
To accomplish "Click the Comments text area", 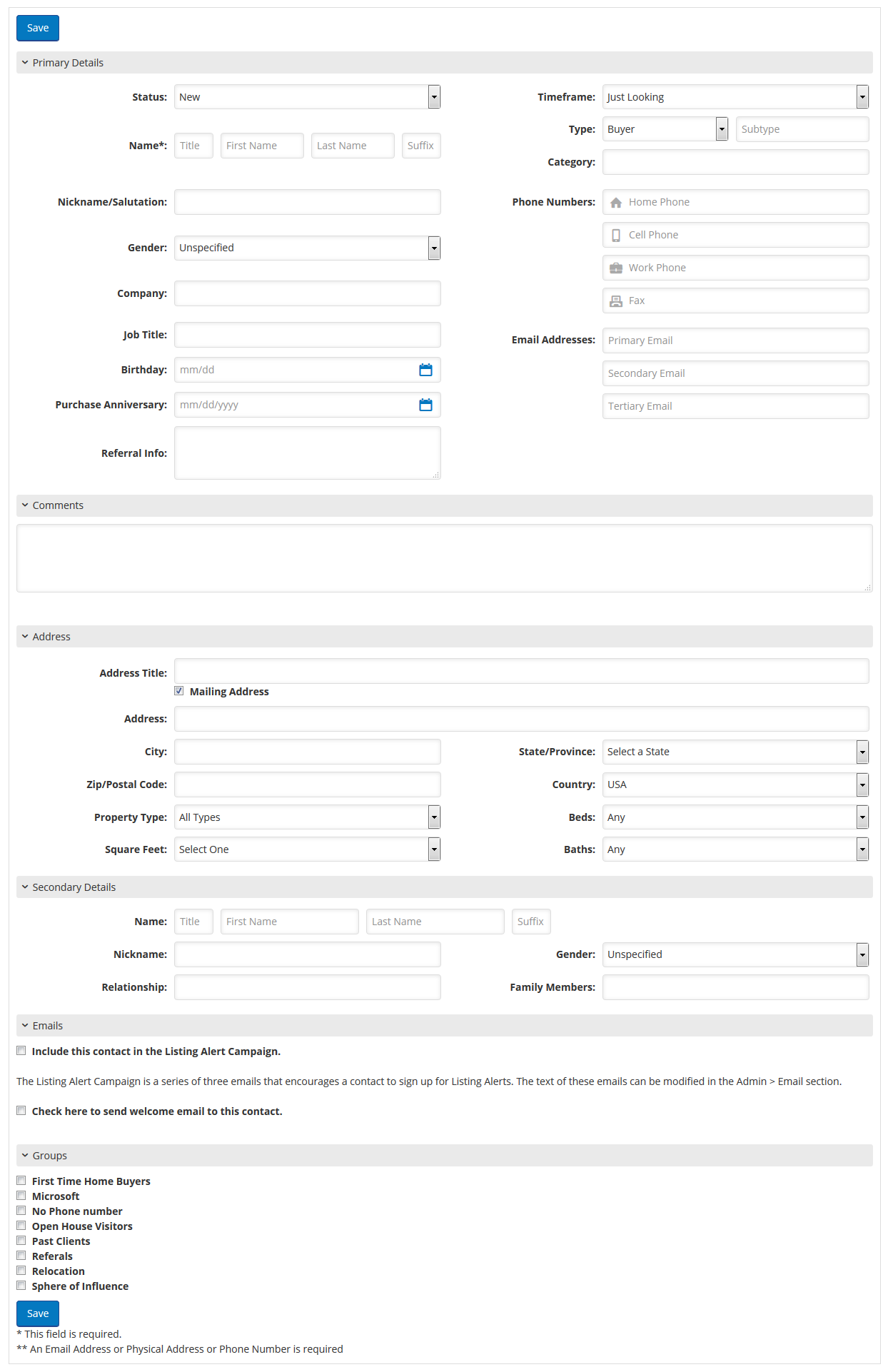I will [444, 558].
